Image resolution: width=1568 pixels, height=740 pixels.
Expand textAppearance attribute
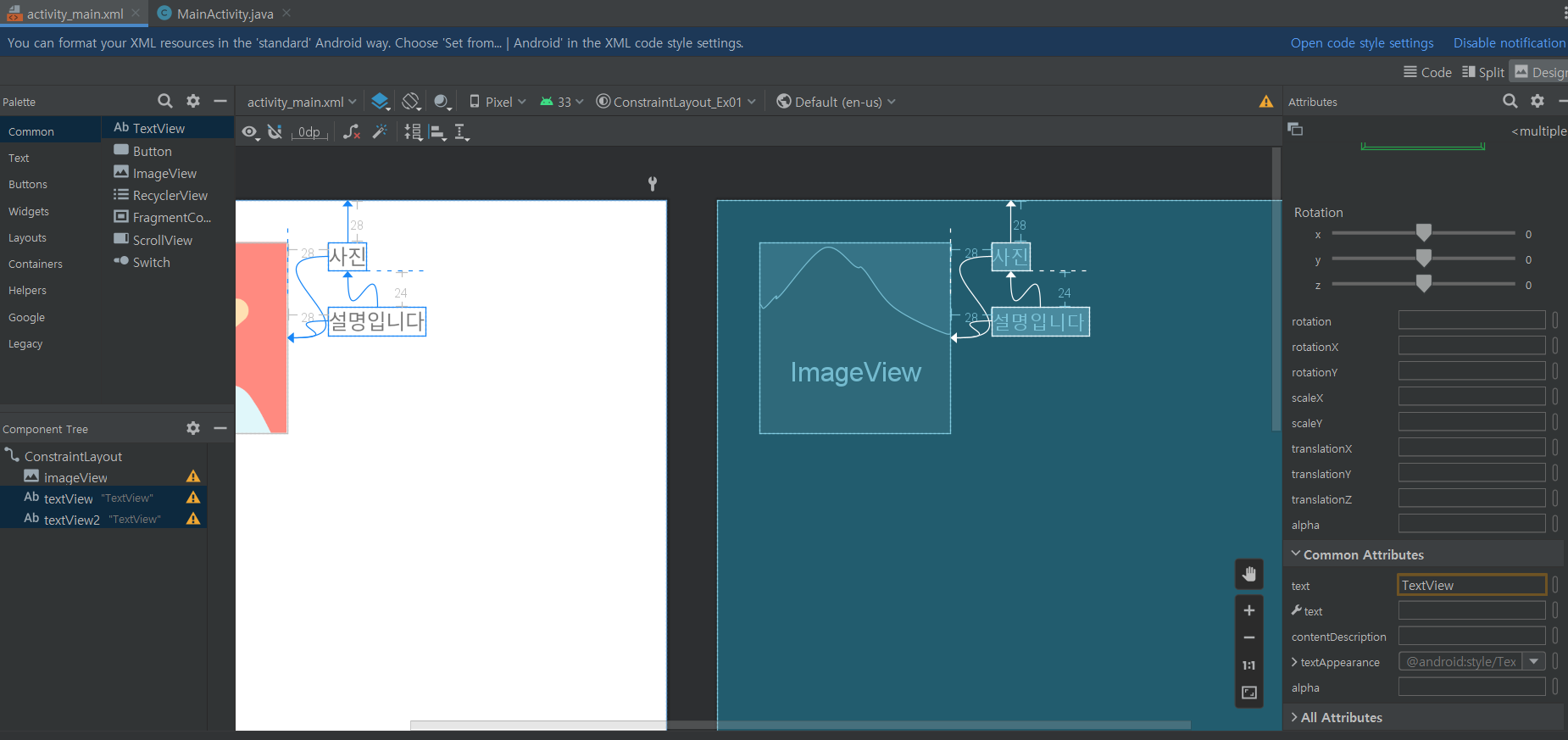(x=1295, y=662)
